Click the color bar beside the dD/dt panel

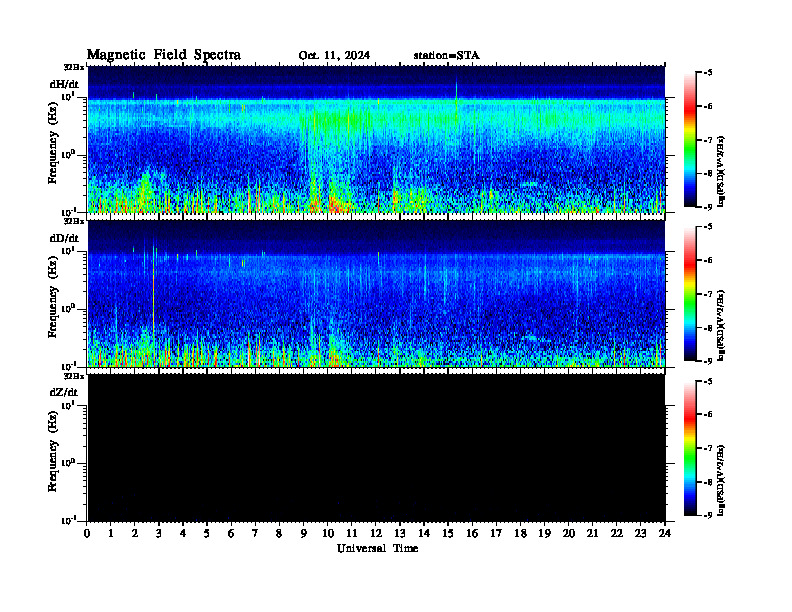click(x=690, y=294)
